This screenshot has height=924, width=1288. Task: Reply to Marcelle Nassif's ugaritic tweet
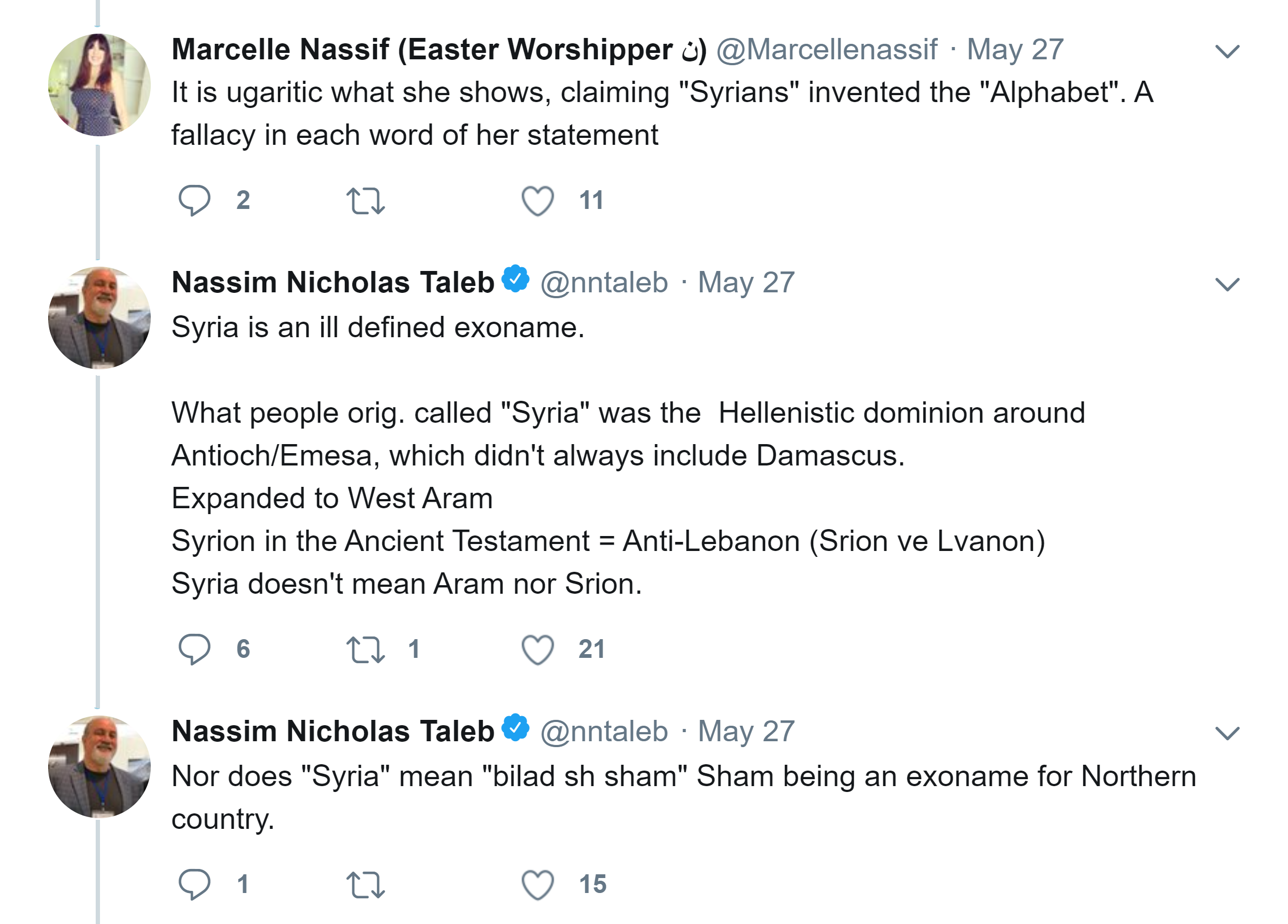(x=194, y=200)
